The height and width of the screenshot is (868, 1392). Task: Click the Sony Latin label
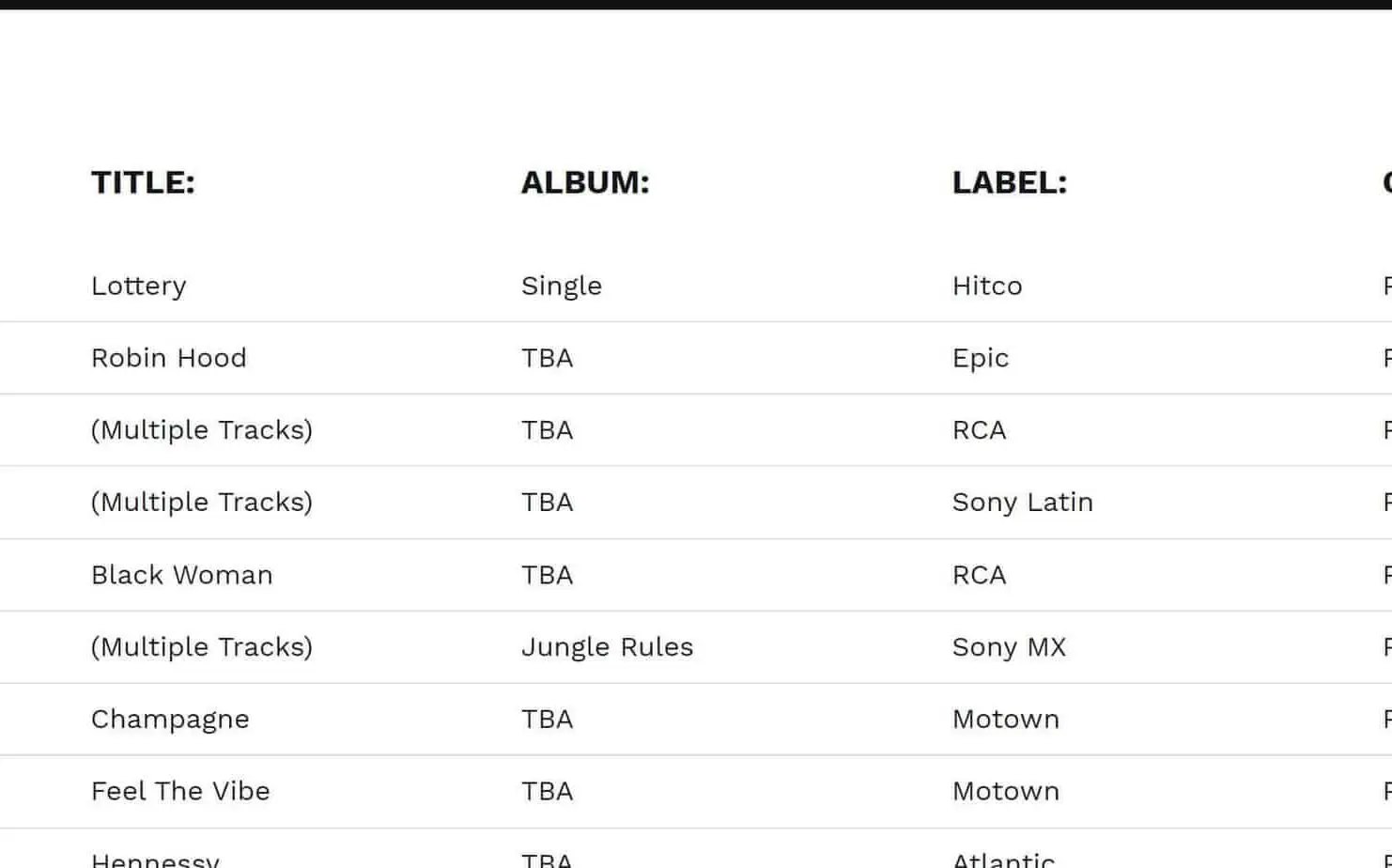[x=1023, y=503]
